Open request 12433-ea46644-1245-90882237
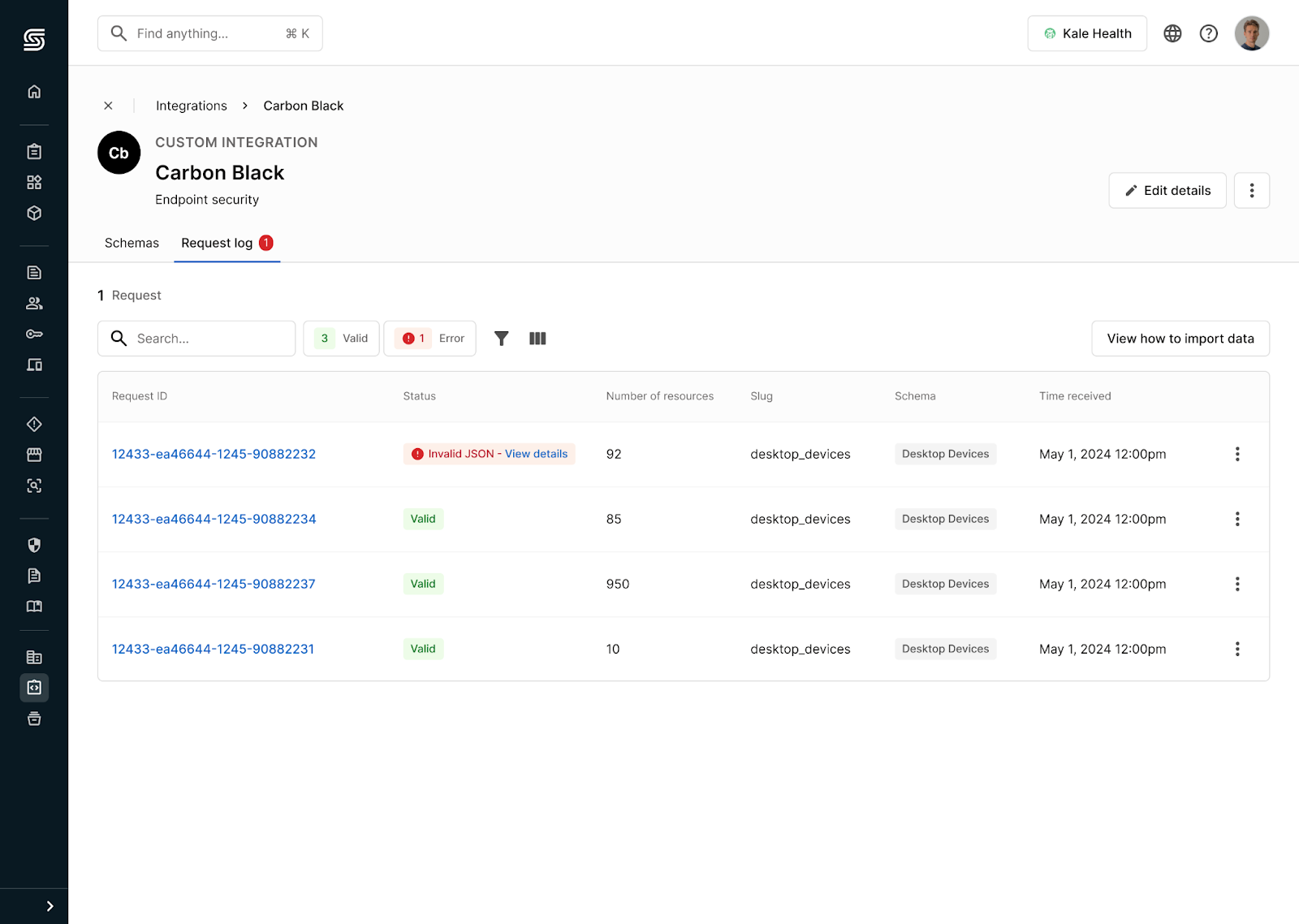Screen dimensions: 1299x924 (214, 585)
